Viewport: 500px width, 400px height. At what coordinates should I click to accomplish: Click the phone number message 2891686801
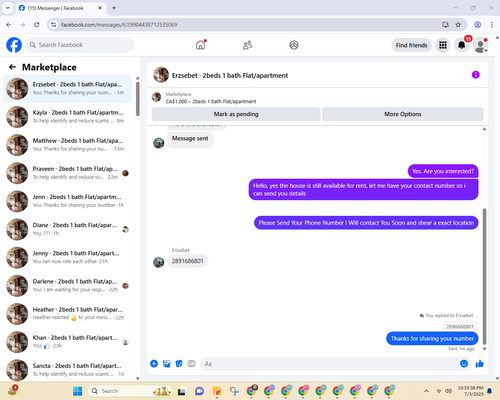click(188, 261)
